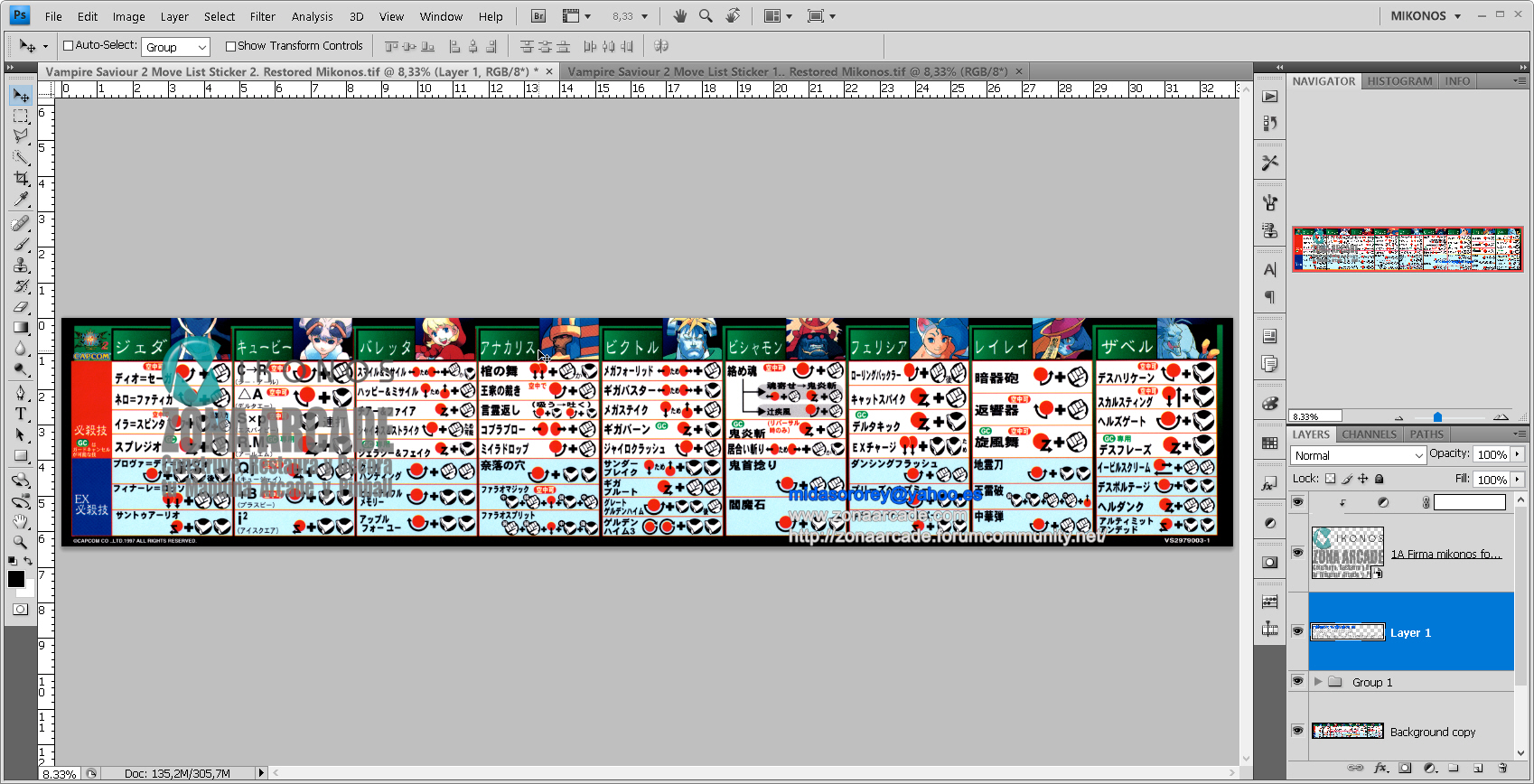This screenshot has height=784, width=1534.
Task: Select the Rectangular Marquee tool
Action: (21, 116)
